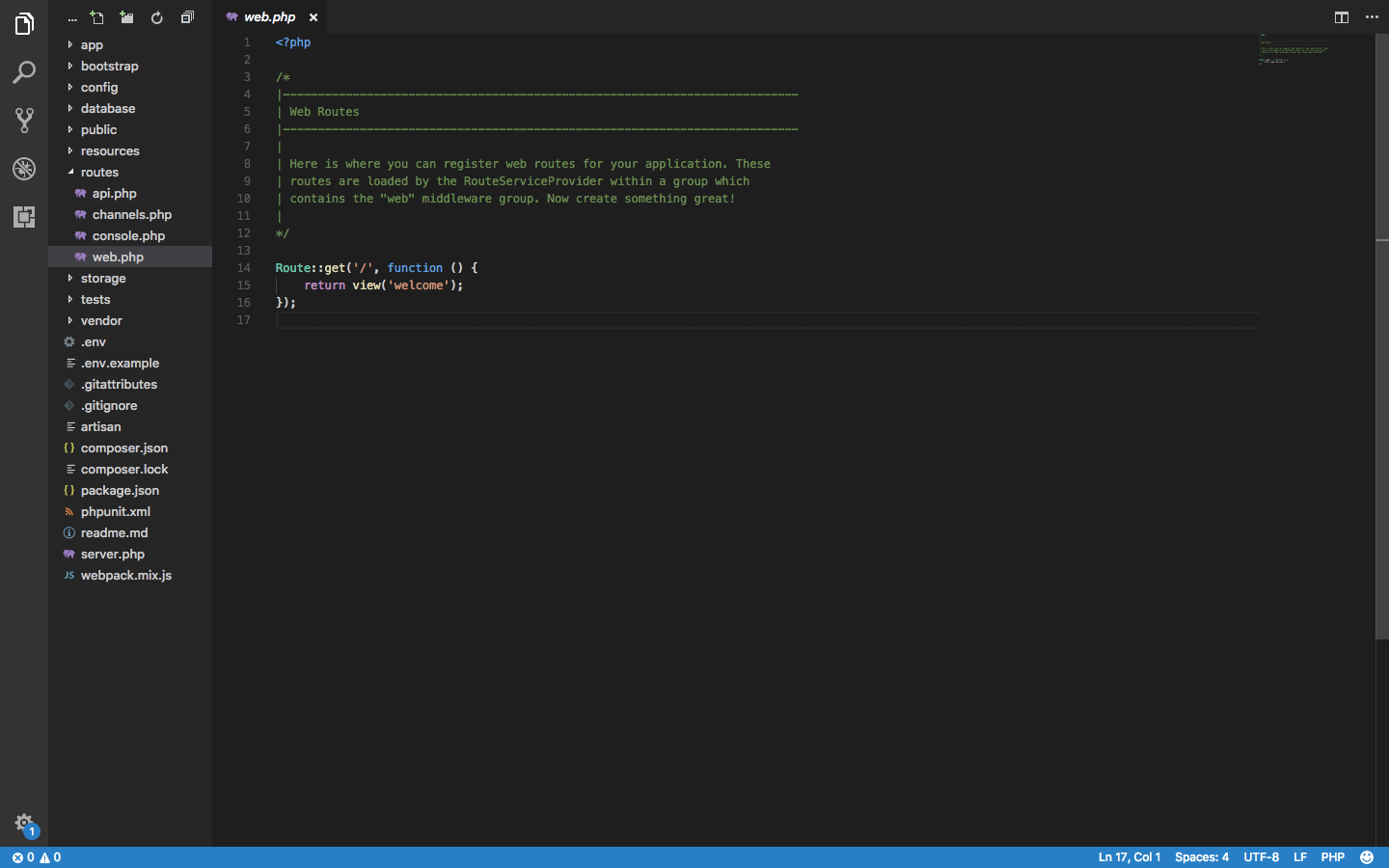
Task: Open more editor actions menu
Action: (x=1372, y=17)
